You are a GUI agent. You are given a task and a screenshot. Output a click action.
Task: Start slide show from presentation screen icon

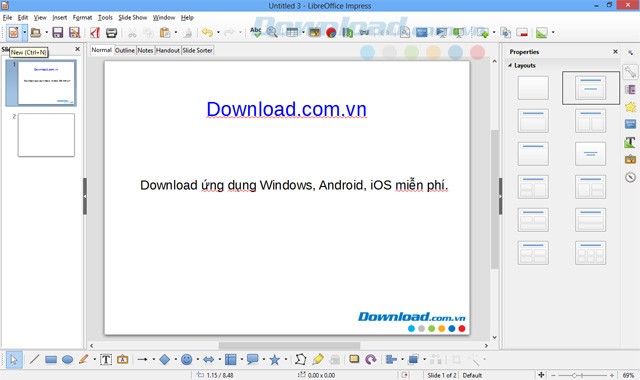point(441,32)
